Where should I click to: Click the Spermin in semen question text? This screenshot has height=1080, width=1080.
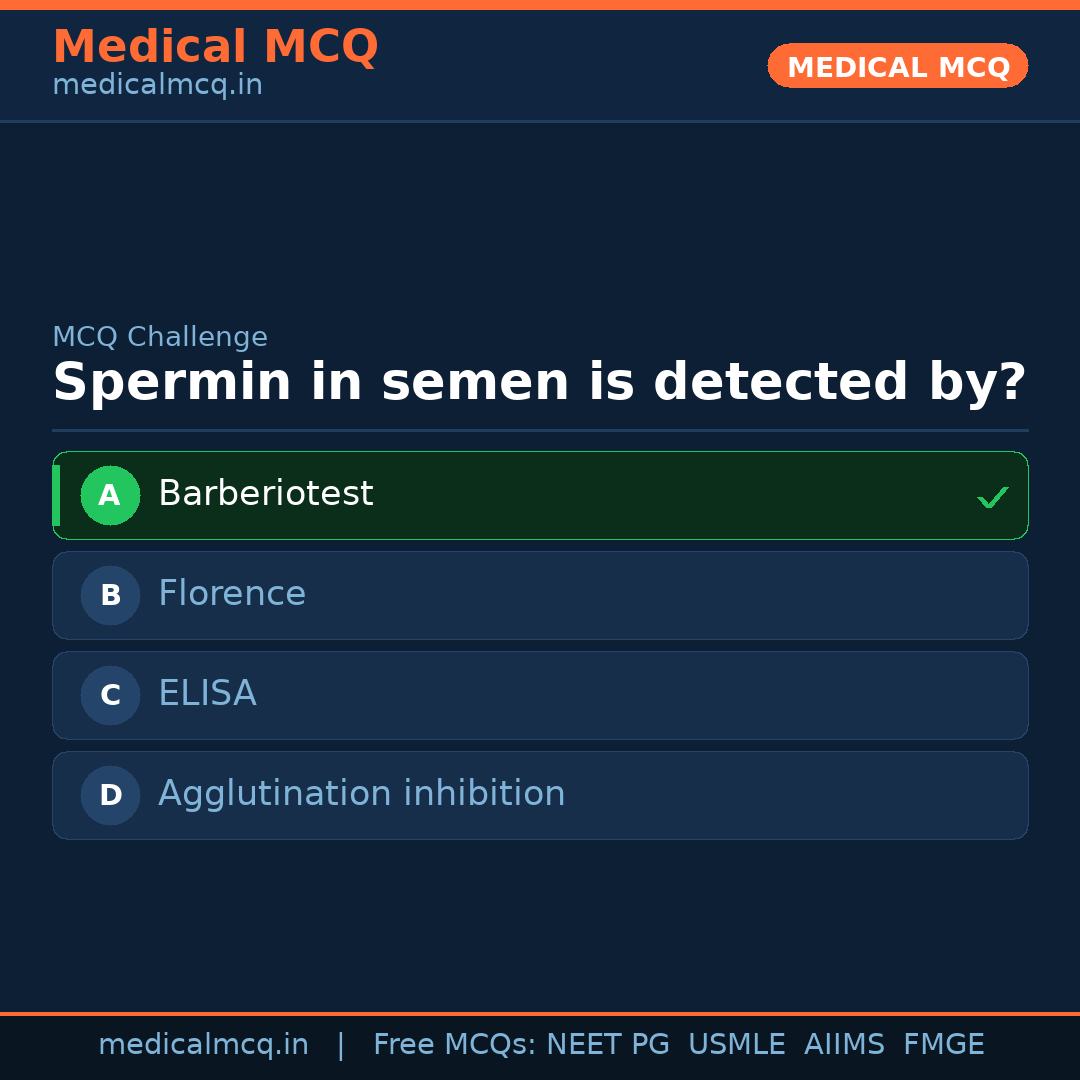tap(539, 383)
